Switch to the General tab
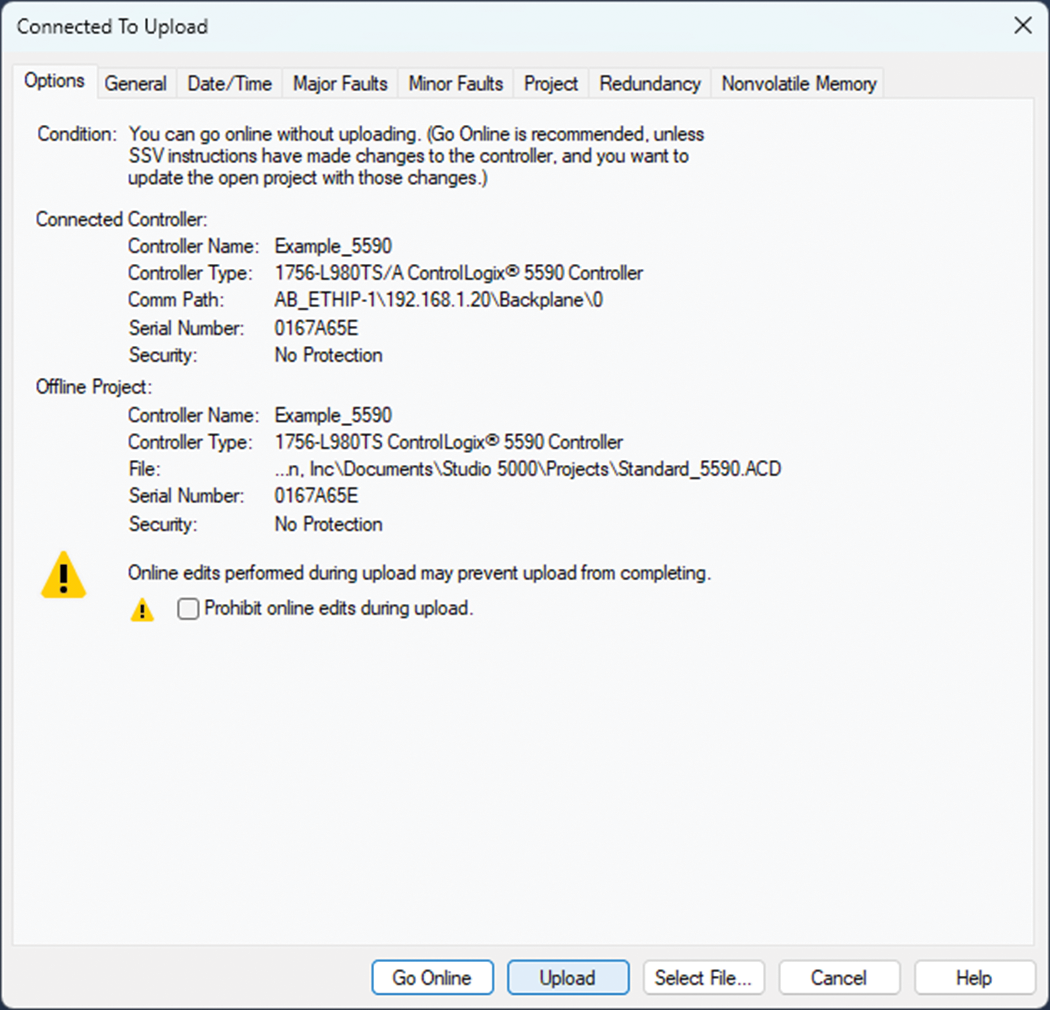This screenshot has width=1050, height=1010. pyautogui.click(x=136, y=84)
